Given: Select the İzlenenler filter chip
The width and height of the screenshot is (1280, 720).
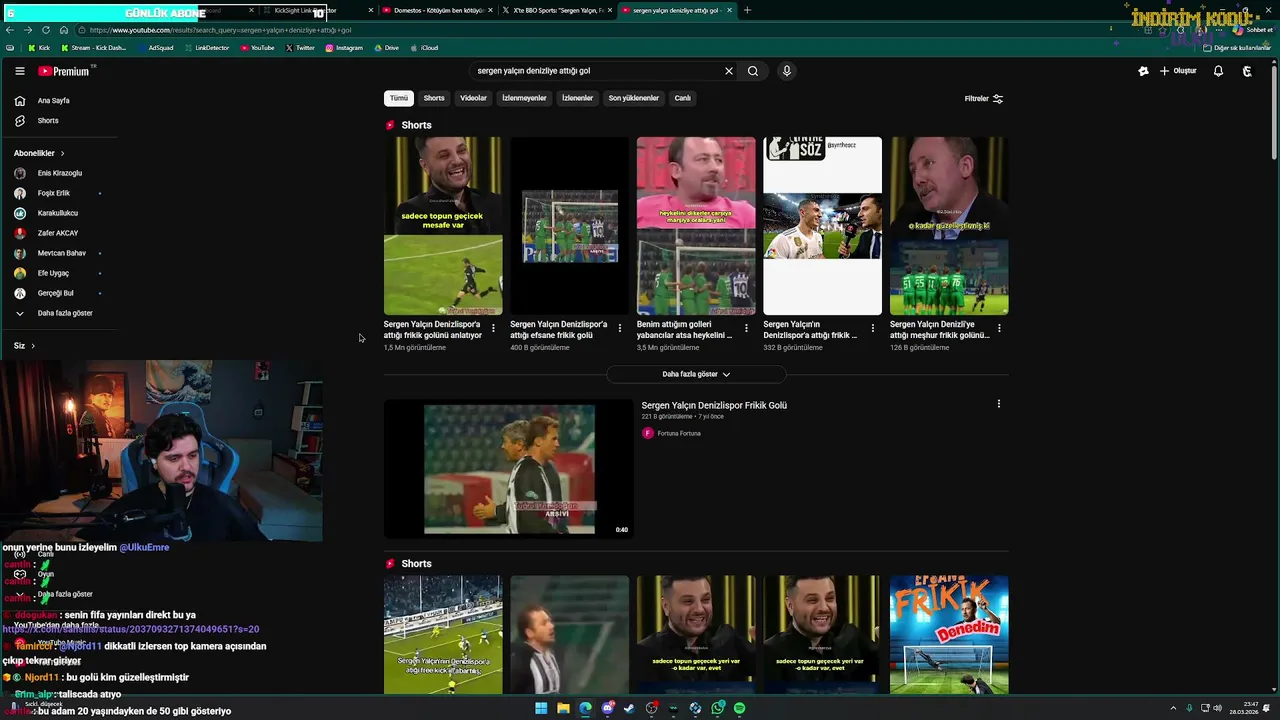Looking at the screenshot, I should pyautogui.click(x=577, y=98).
